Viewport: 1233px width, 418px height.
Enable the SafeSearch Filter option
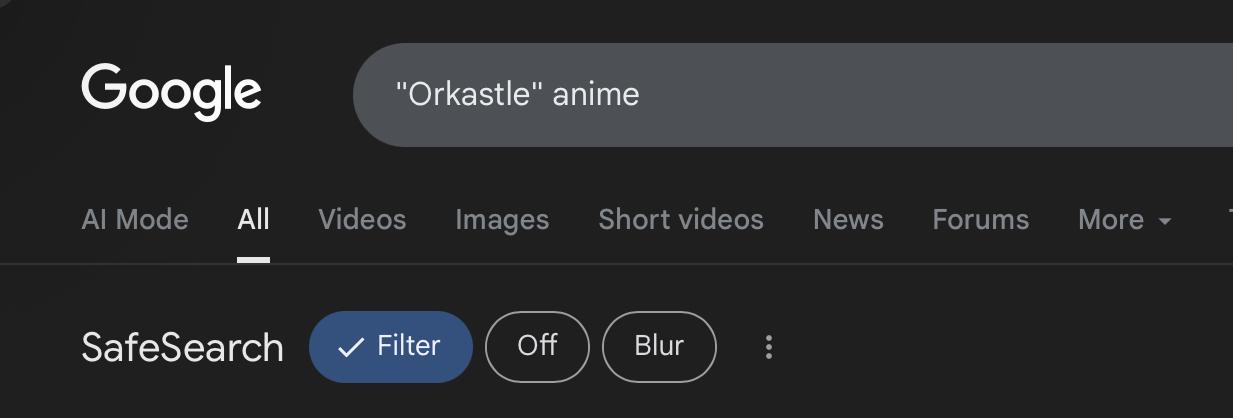click(x=390, y=347)
